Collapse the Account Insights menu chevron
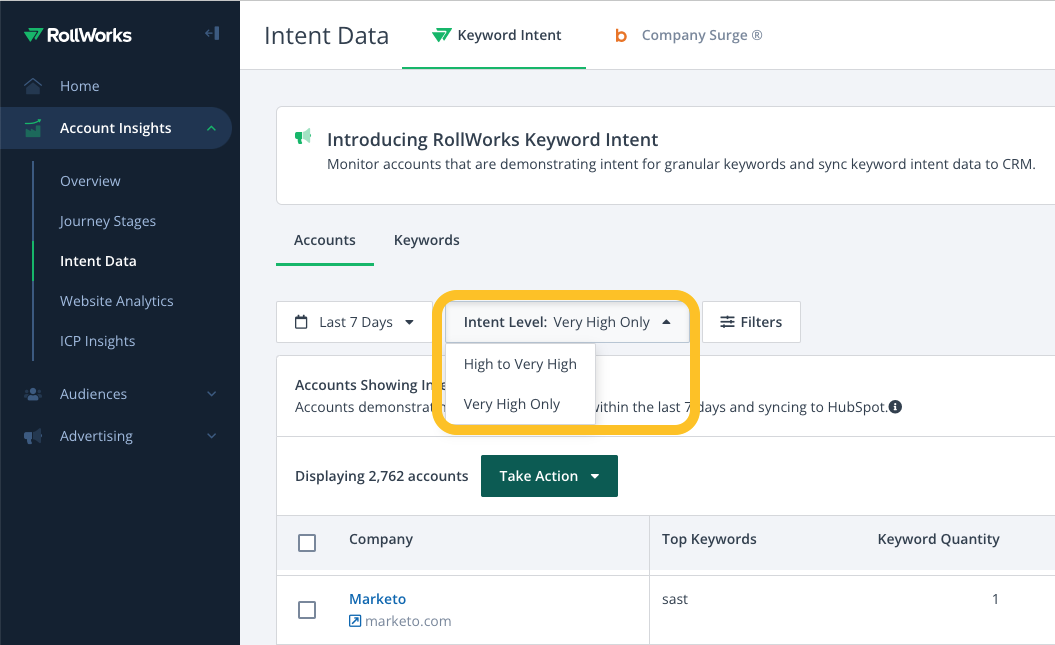This screenshot has height=645, width=1055. coord(211,128)
